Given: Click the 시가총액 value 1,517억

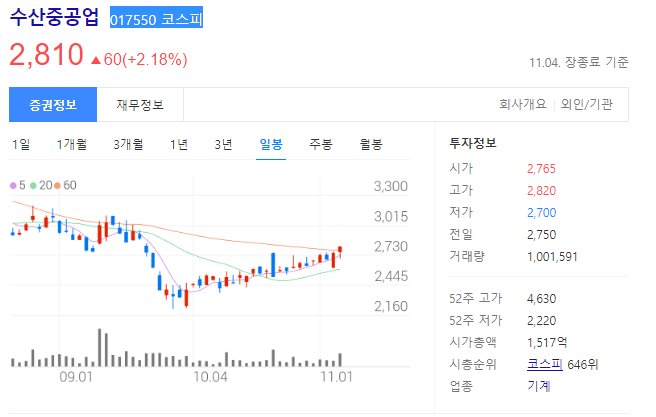Looking at the screenshot, I should click(x=547, y=343).
